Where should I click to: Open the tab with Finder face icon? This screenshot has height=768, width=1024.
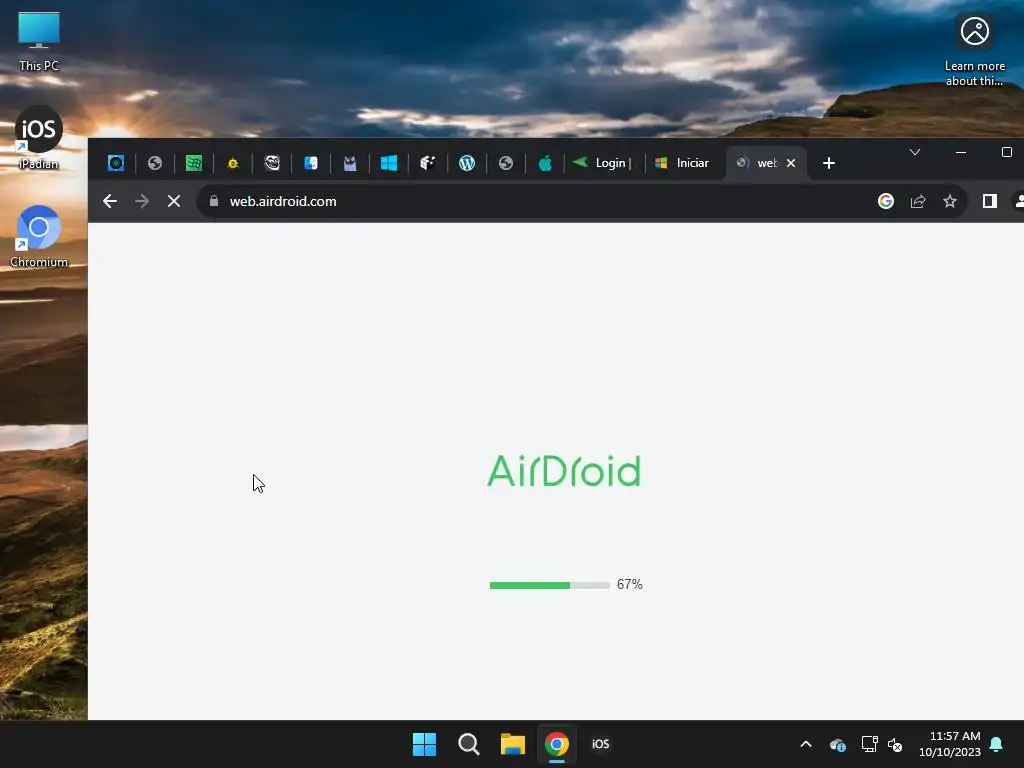tap(311, 163)
